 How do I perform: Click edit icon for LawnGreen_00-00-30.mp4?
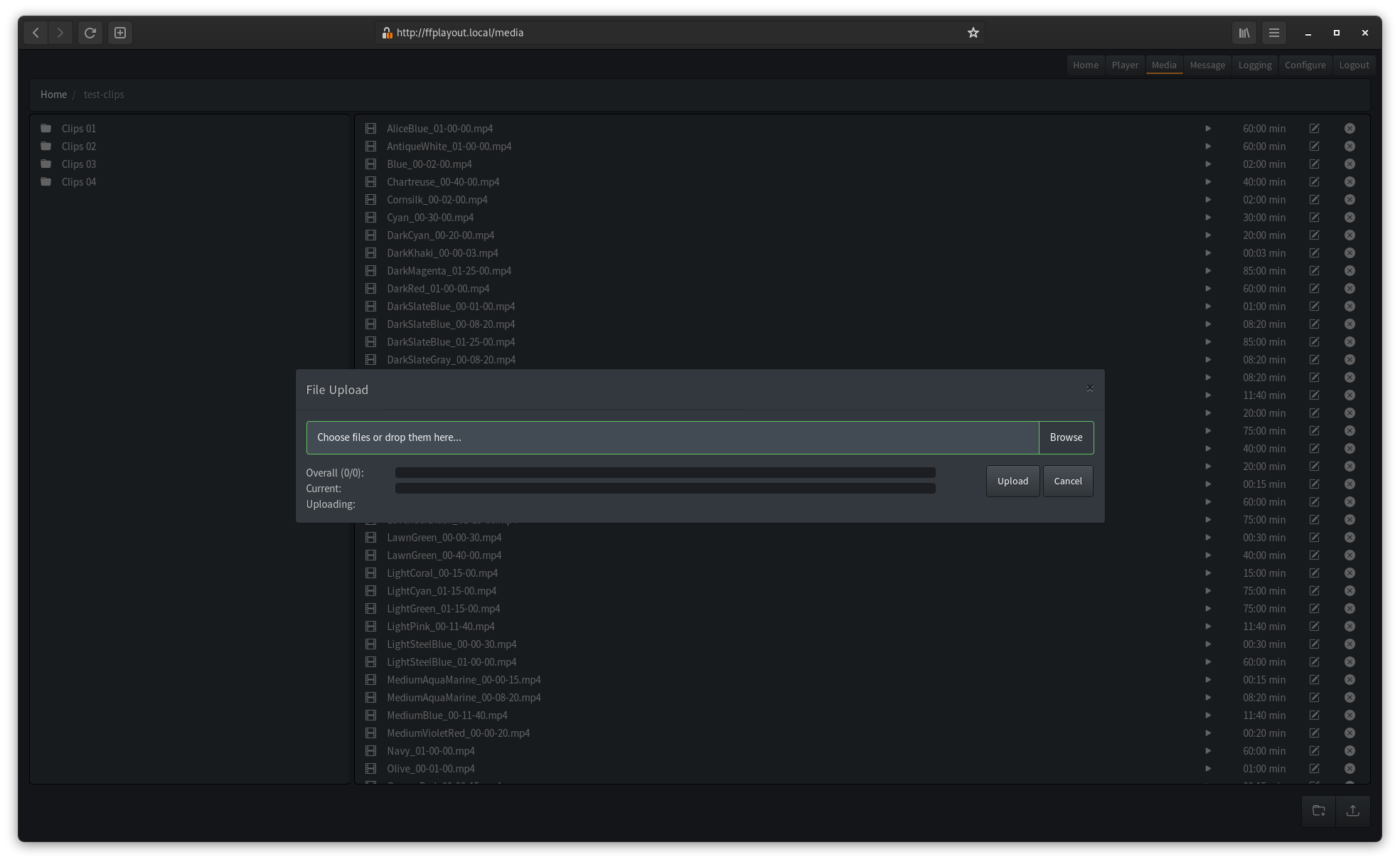pos(1314,538)
